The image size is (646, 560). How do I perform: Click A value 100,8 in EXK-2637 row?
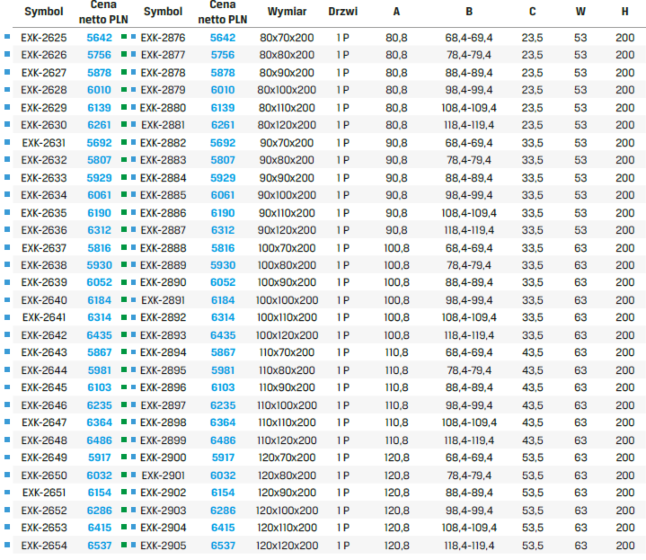(396, 248)
